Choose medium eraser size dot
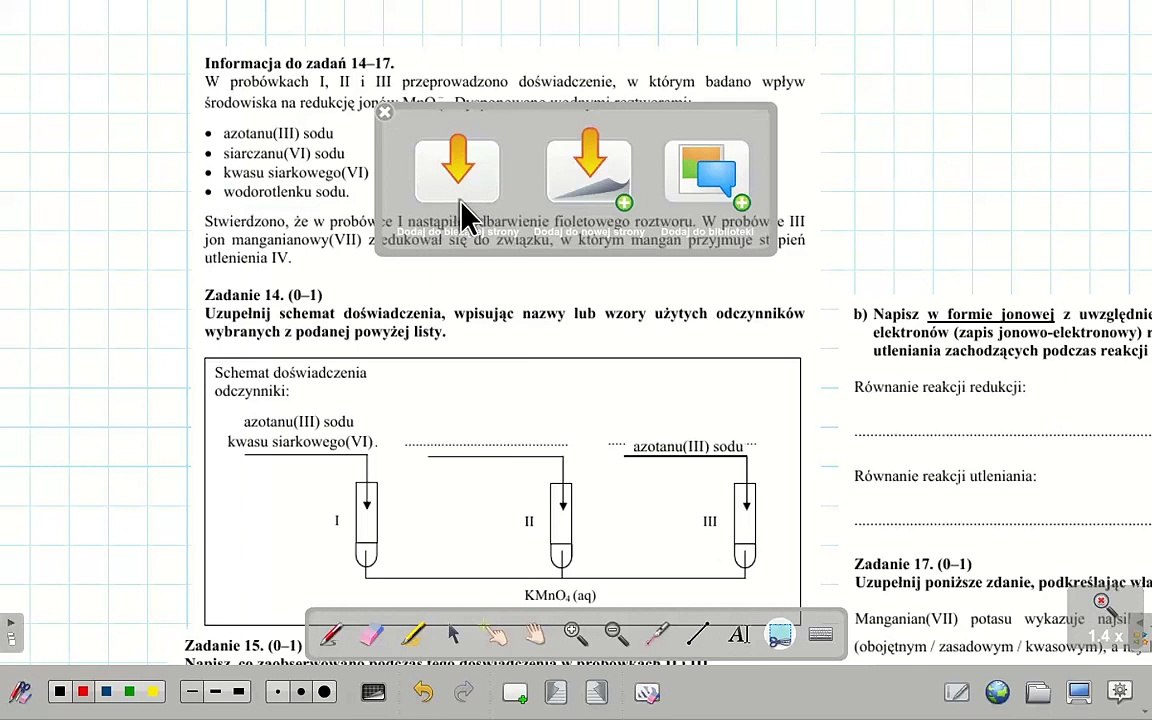 click(300, 691)
